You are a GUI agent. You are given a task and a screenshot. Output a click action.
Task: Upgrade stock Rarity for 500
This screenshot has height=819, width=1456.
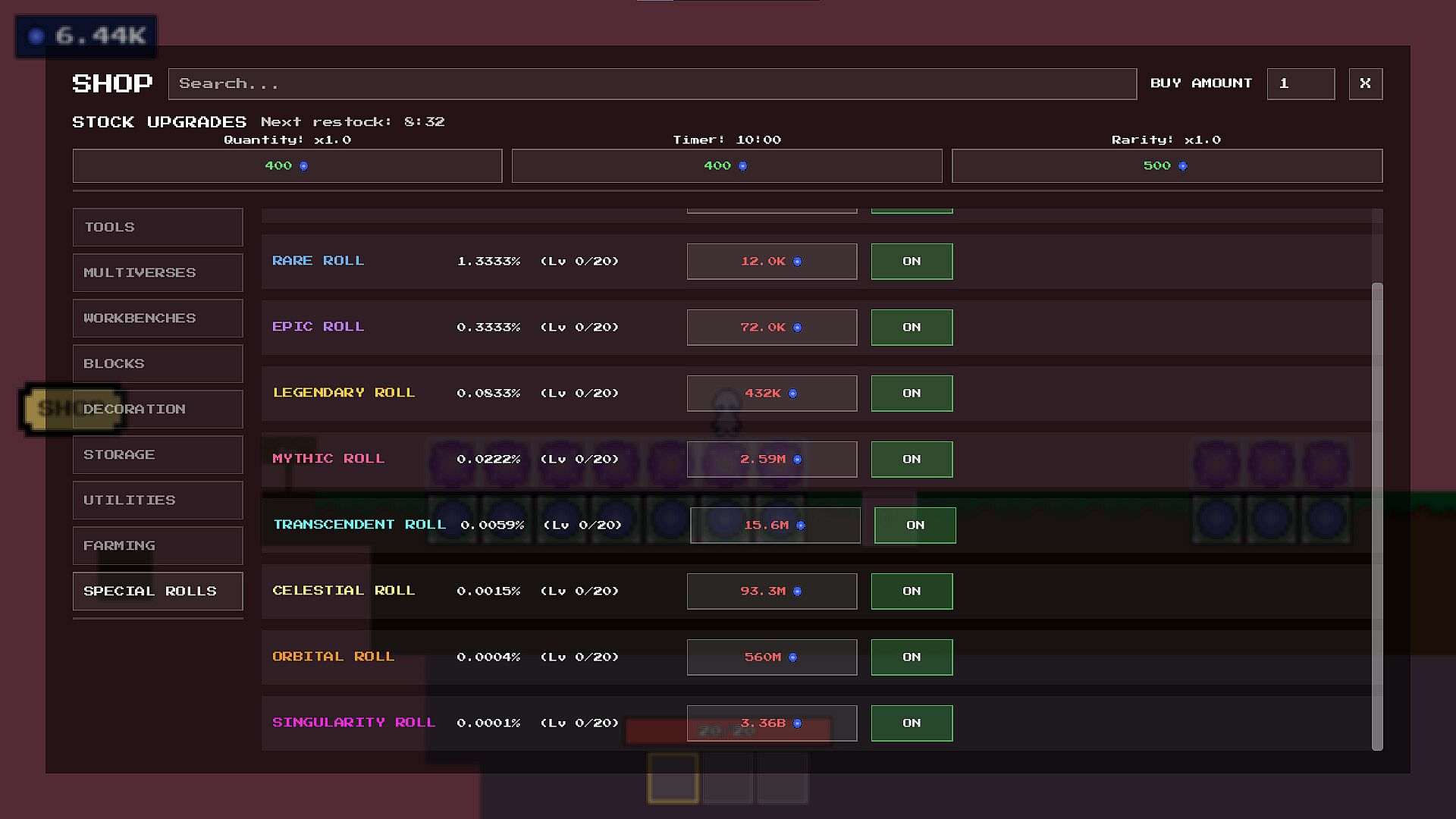click(x=1167, y=165)
